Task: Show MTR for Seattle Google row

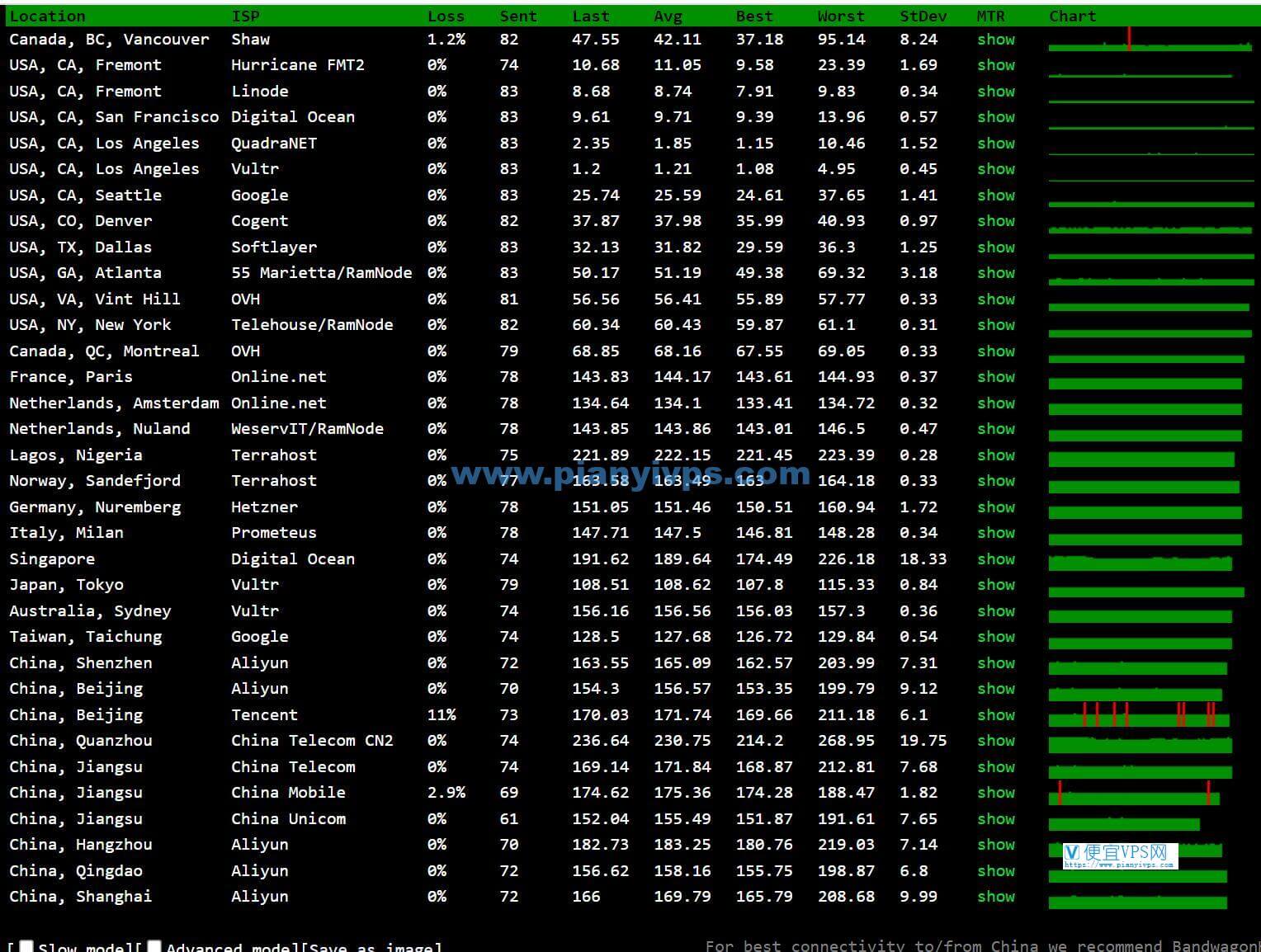Action: click(996, 196)
